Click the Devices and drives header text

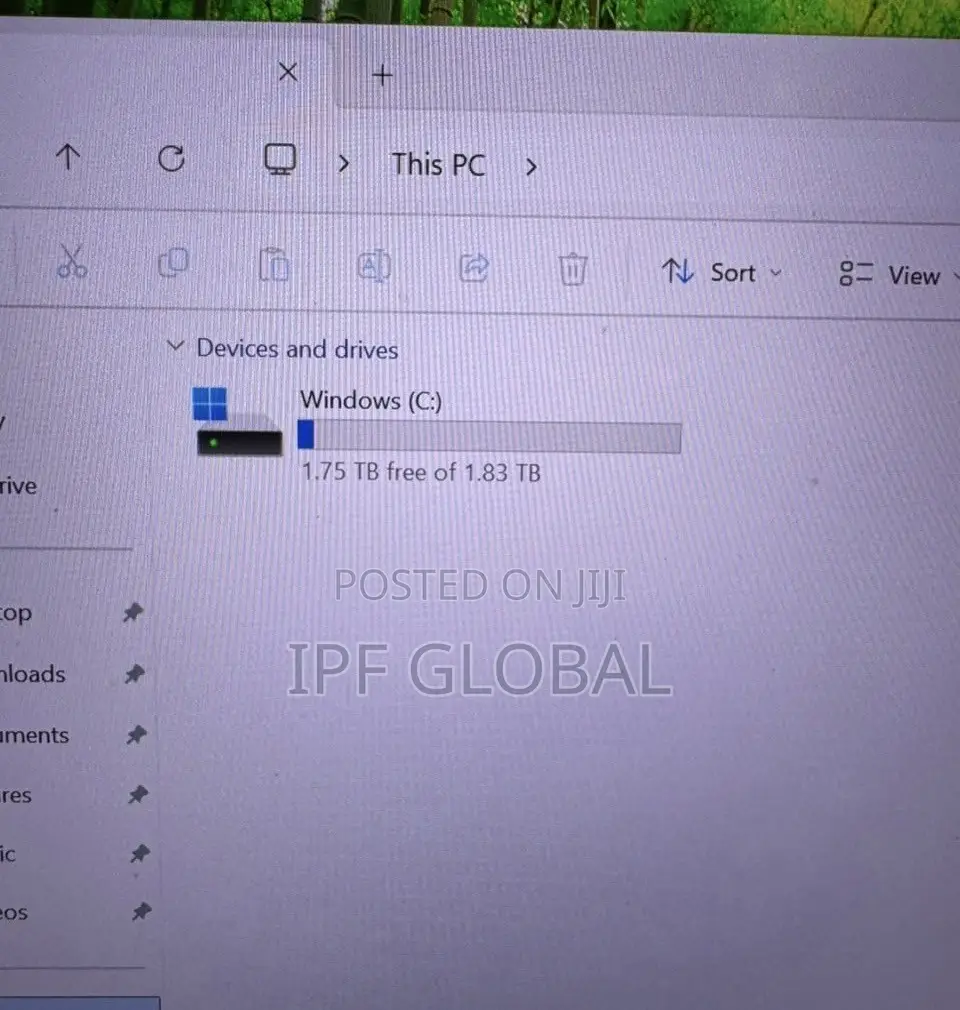[297, 349]
